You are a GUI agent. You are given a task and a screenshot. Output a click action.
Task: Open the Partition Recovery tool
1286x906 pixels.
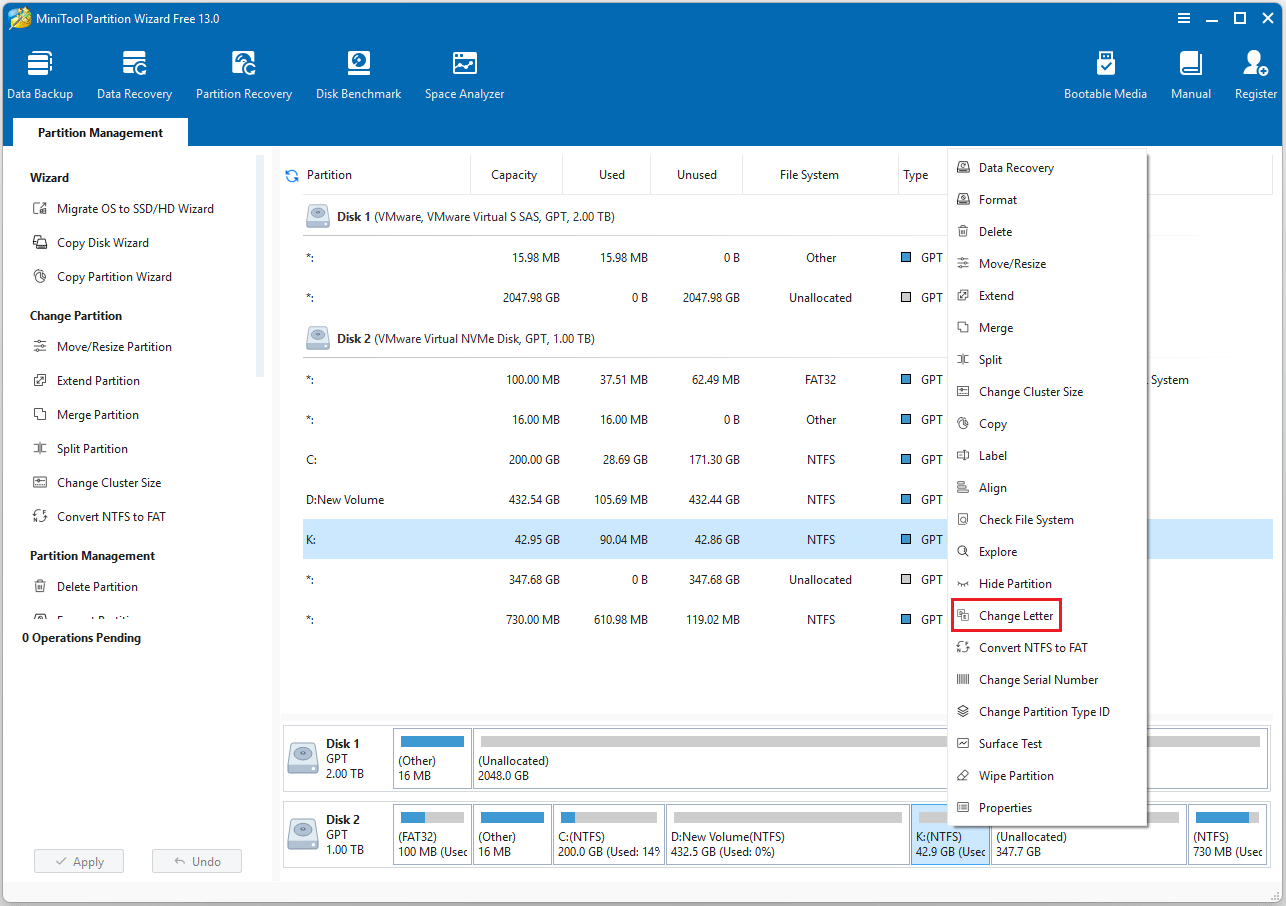point(244,72)
